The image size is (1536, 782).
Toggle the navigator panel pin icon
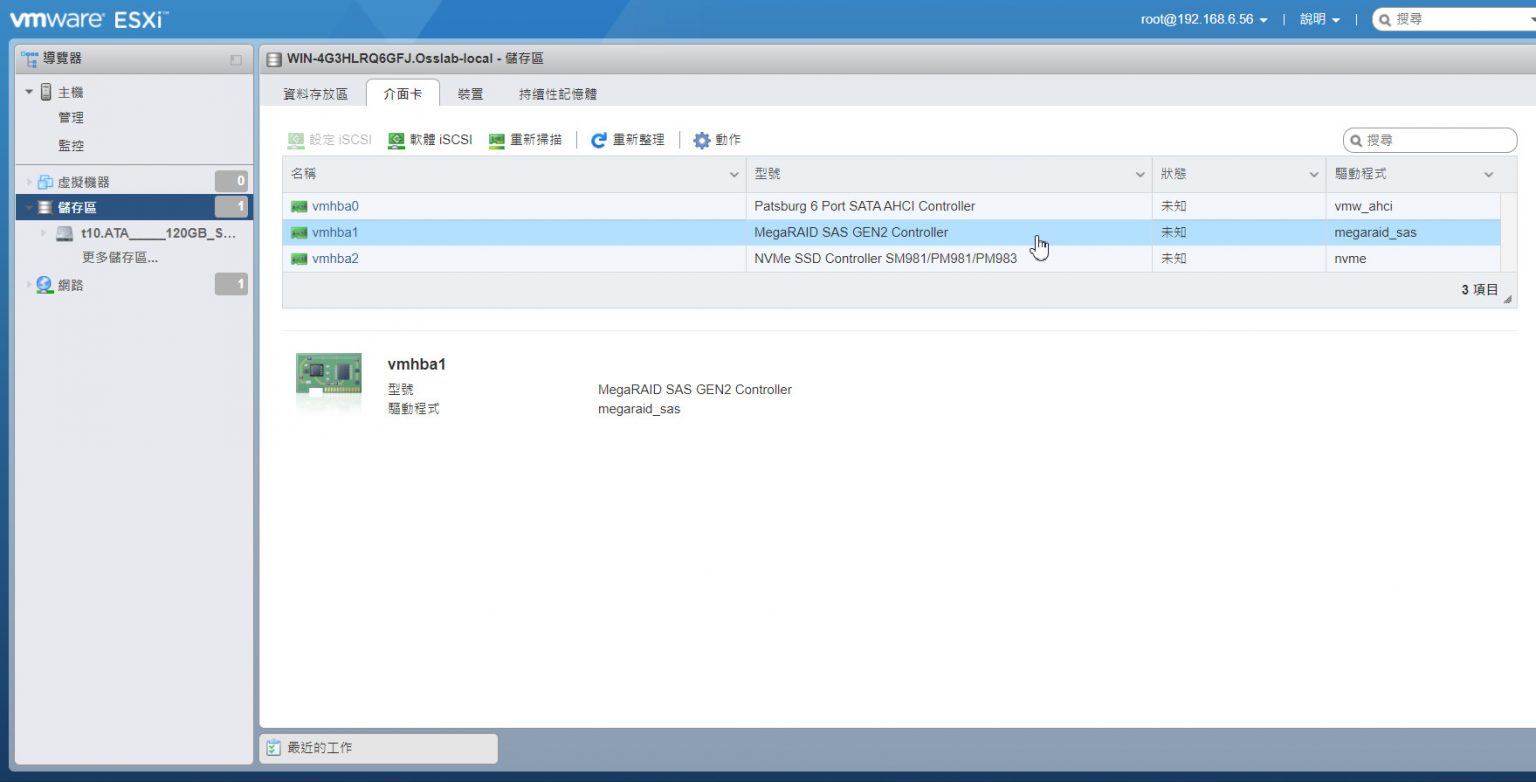pyautogui.click(x=235, y=60)
